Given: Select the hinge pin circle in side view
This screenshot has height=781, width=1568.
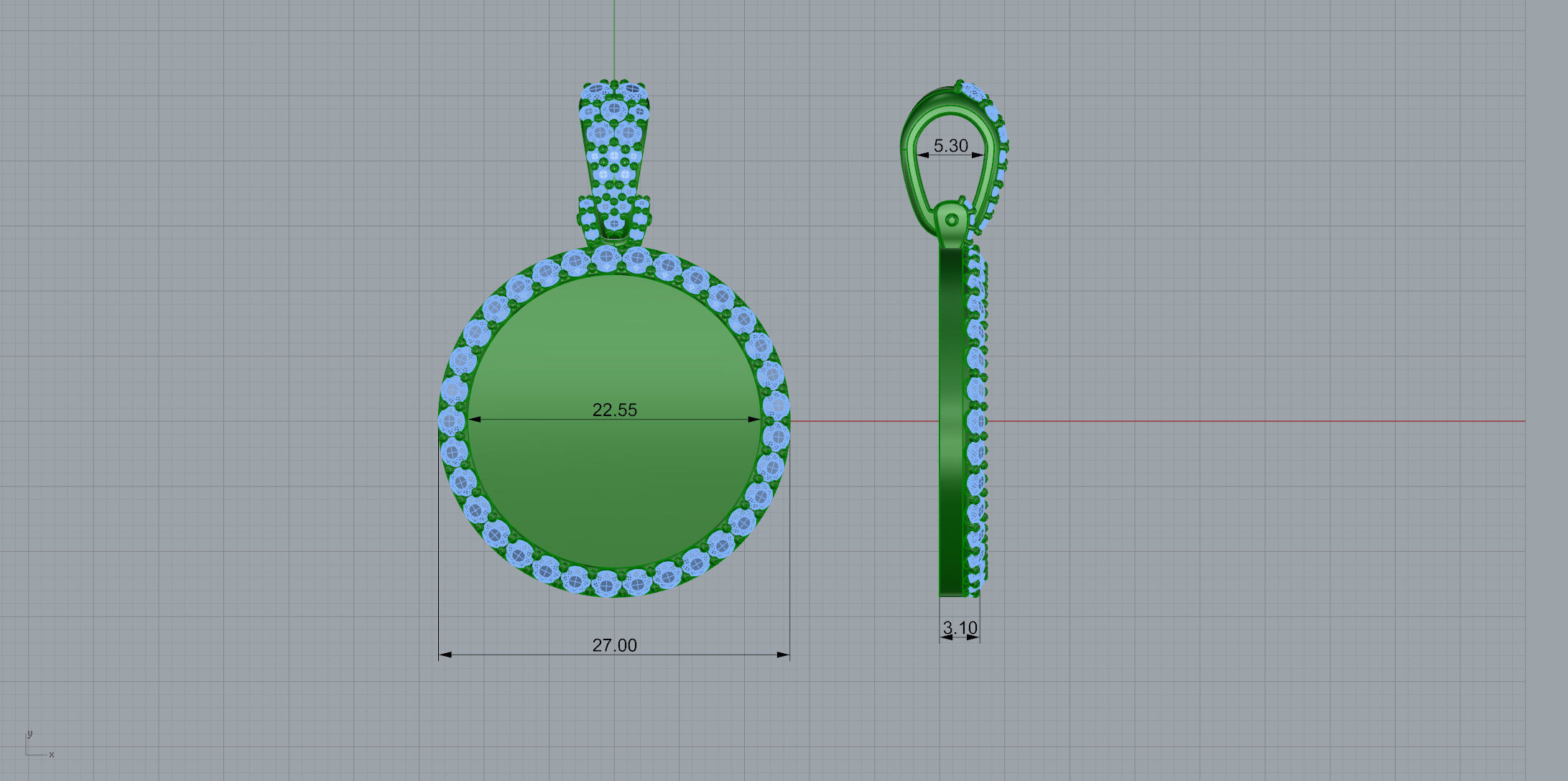Looking at the screenshot, I should click(952, 219).
